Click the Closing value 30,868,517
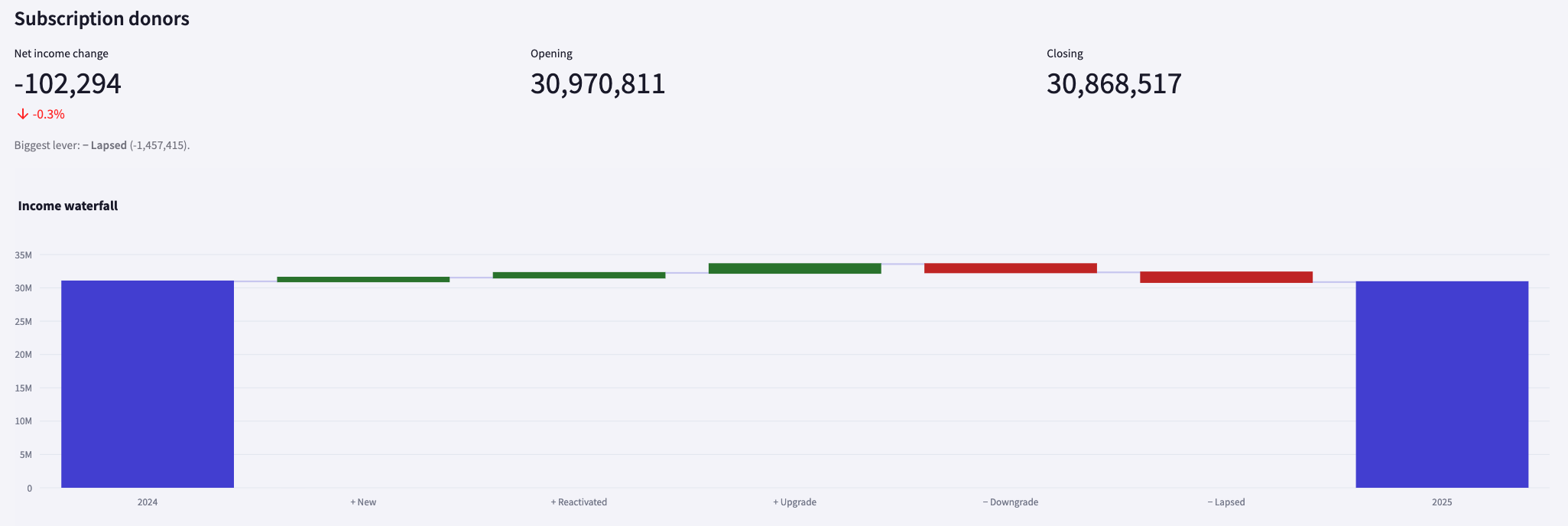This screenshot has height=526, width=1568. point(1114,83)
